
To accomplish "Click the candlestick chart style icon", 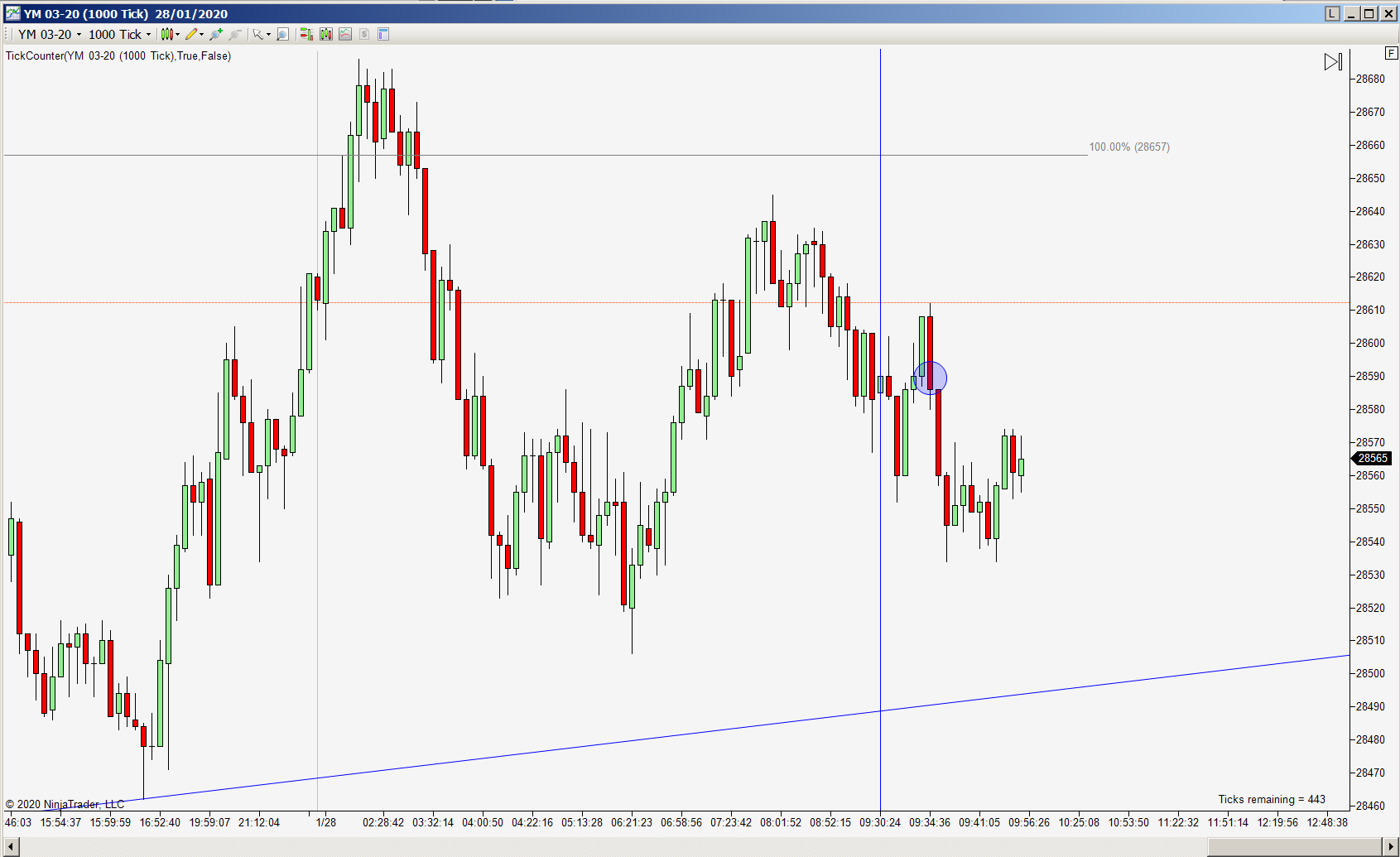I will coord(166,34).
